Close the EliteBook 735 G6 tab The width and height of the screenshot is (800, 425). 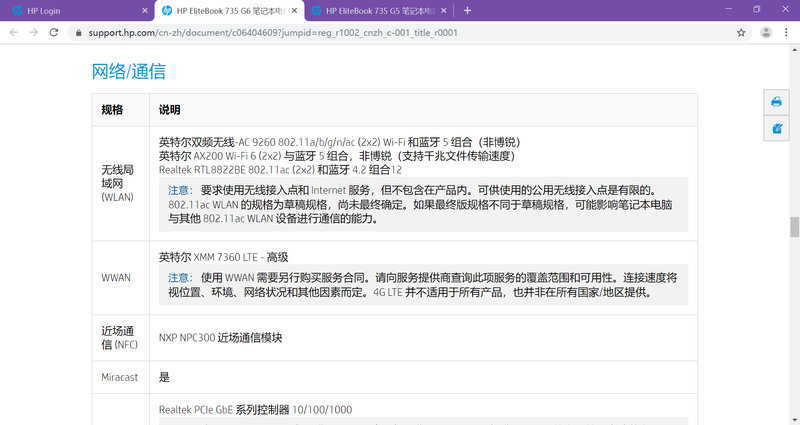pyautogui.click(x=294, y=10)
